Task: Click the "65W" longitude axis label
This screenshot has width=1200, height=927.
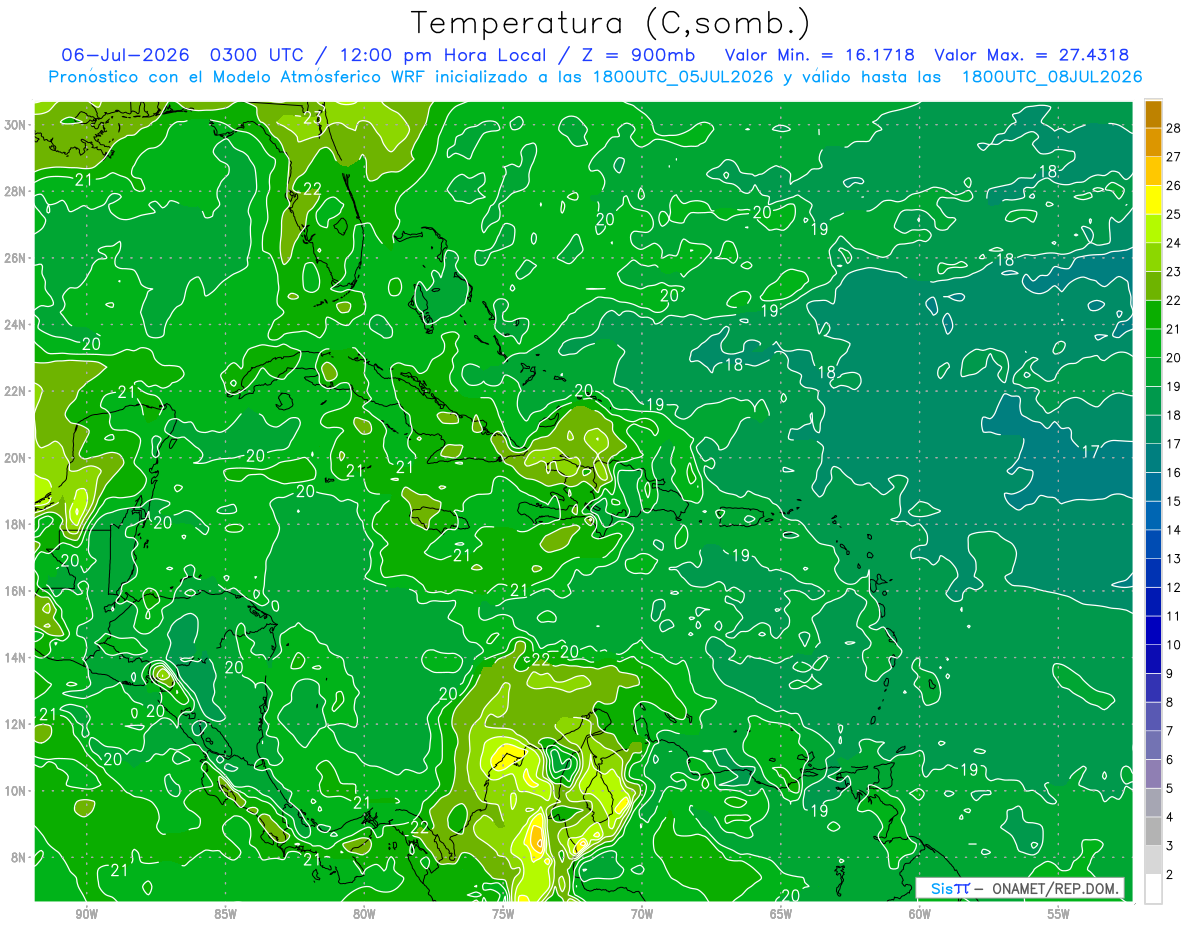Action: click(x=781, y=915)
